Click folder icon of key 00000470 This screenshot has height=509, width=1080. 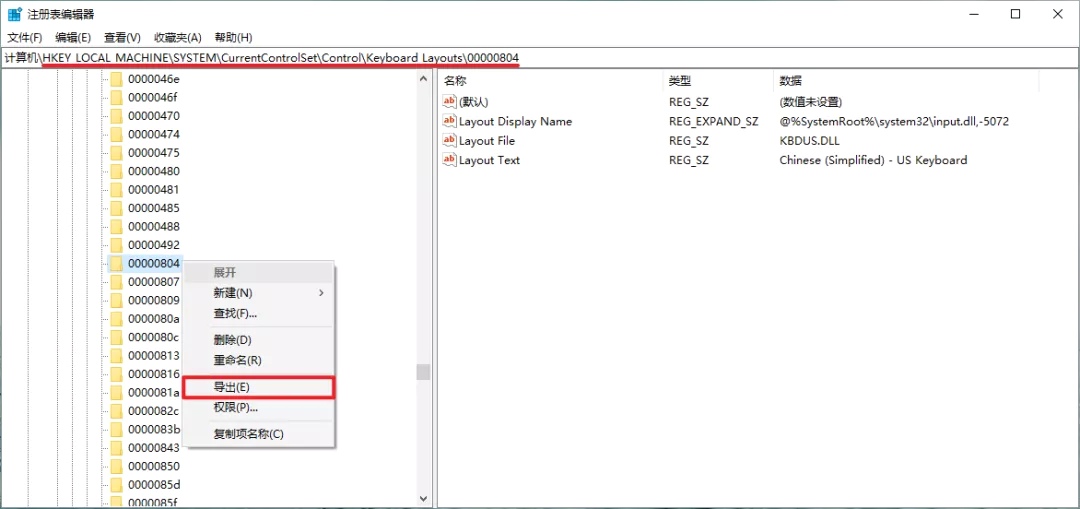[x=116, y=116]
